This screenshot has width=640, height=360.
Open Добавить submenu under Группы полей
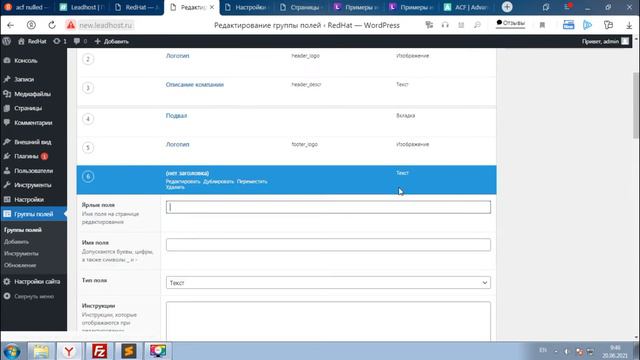16,242
